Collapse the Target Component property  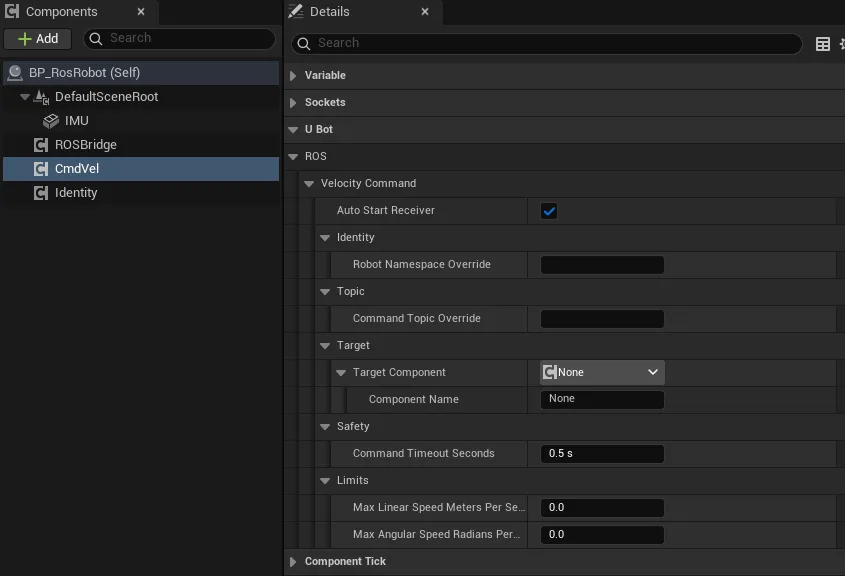341,373
